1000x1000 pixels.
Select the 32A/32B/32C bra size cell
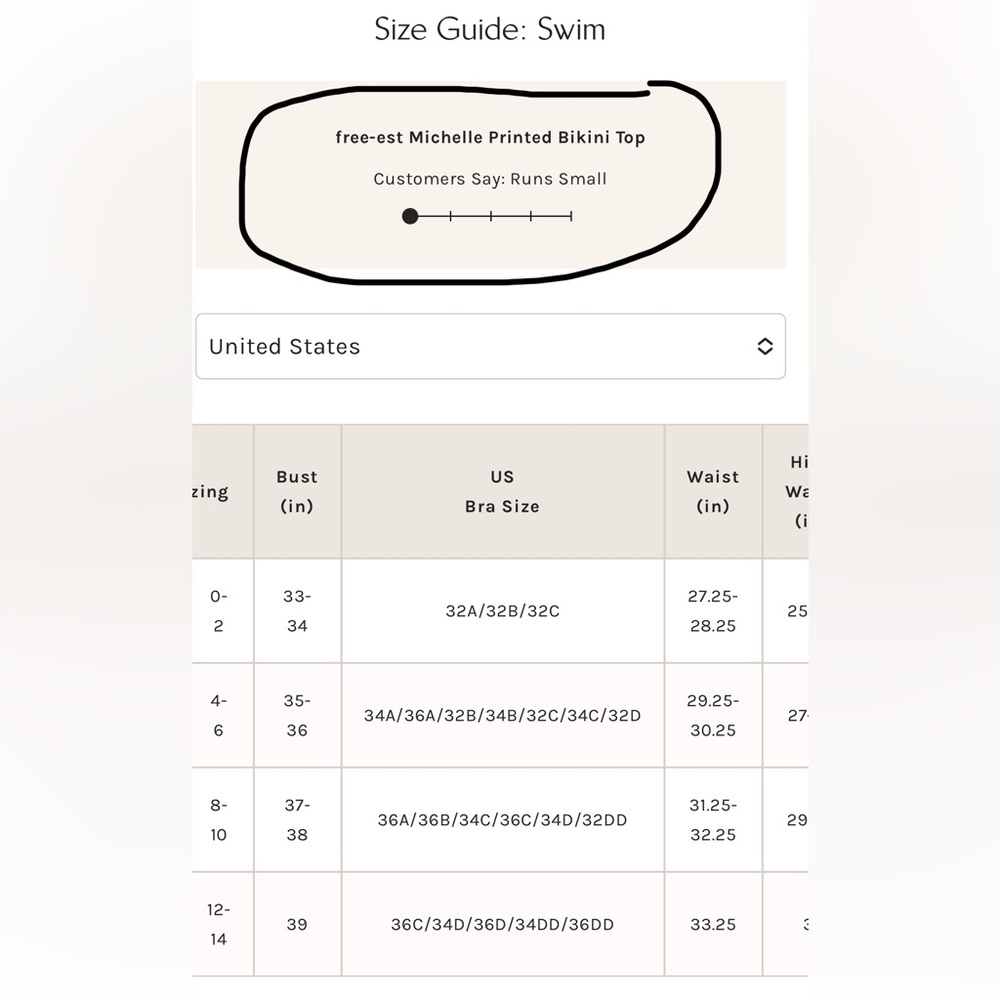pyautogui.click(x=503, y=611)
